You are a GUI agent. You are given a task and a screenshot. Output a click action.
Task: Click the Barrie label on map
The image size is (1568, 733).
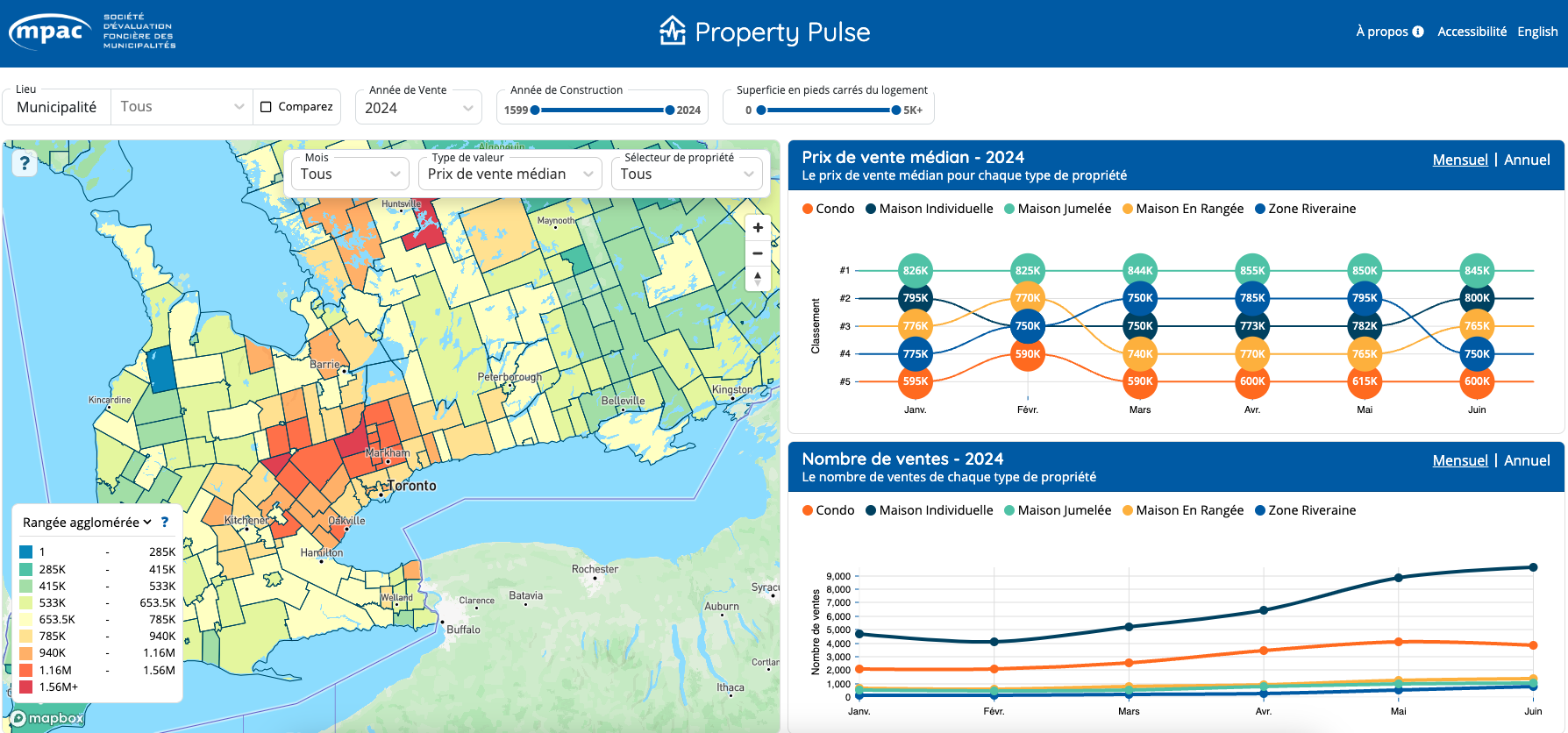point(324,364)
